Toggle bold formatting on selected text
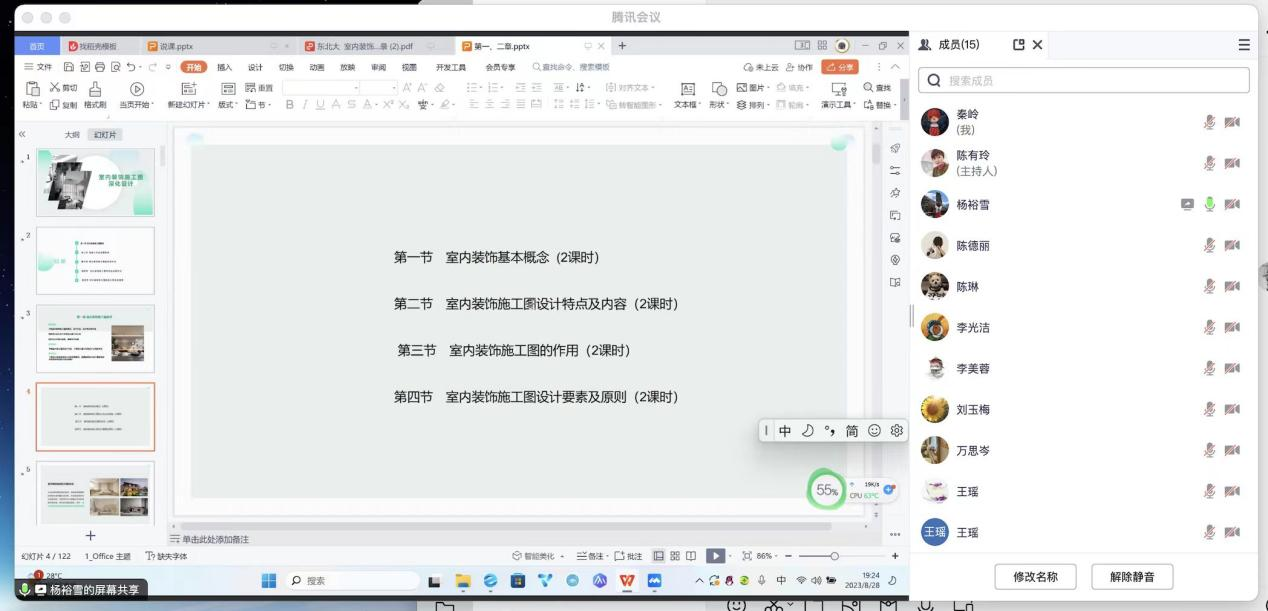This screenshot has width=1268, height=611. coord(288,103)
